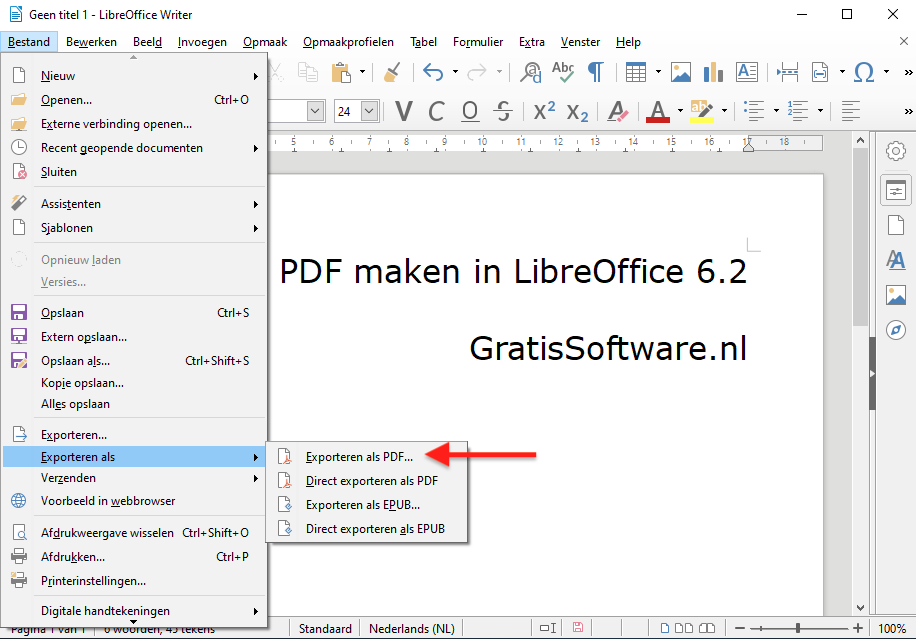
Task: Select Exporteren als PDF... menu entry
Action: [x=359, y=457]
